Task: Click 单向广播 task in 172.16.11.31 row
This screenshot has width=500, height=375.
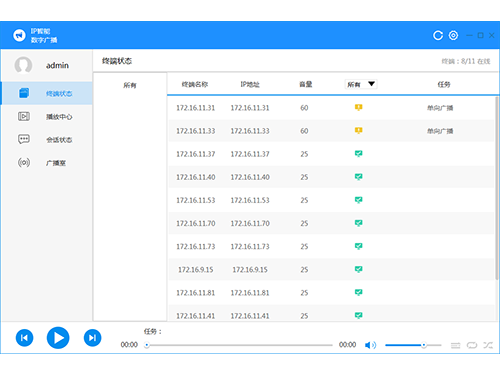Action: (x=440, y=108)
